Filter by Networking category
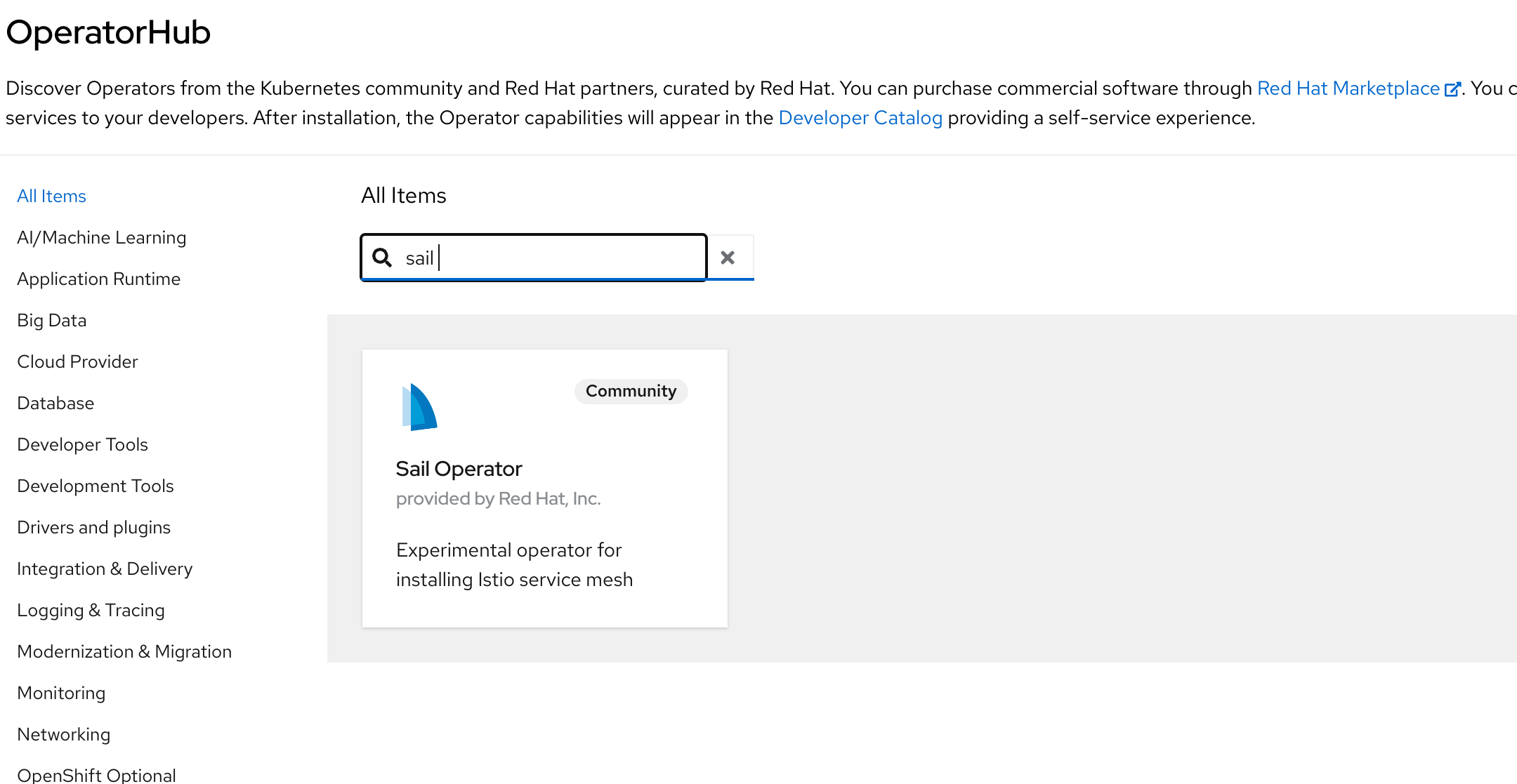The height and width of the screenshot is (784, 1517). pos(63,734)
